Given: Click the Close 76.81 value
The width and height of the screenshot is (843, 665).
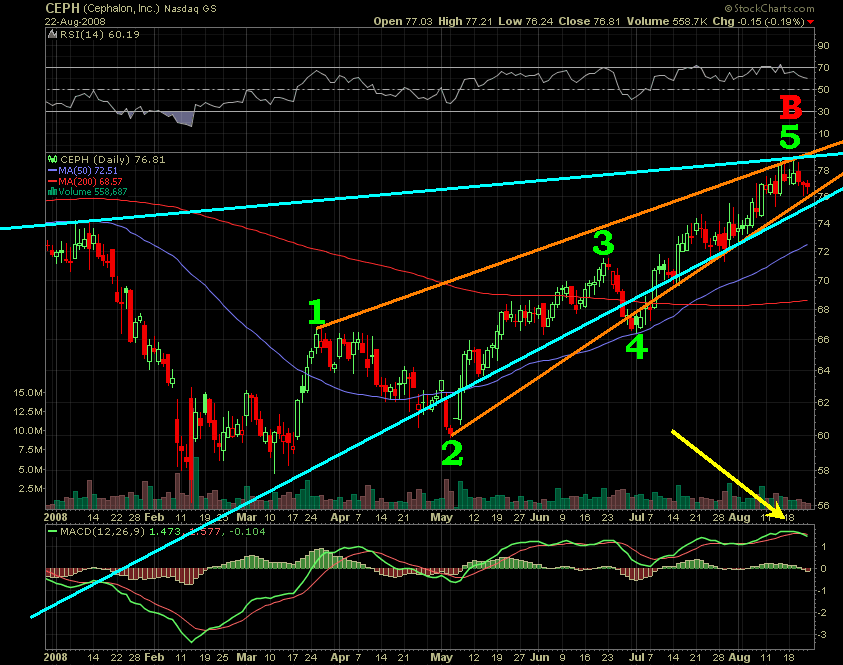Looking at the screenshot, I should 589,22.
